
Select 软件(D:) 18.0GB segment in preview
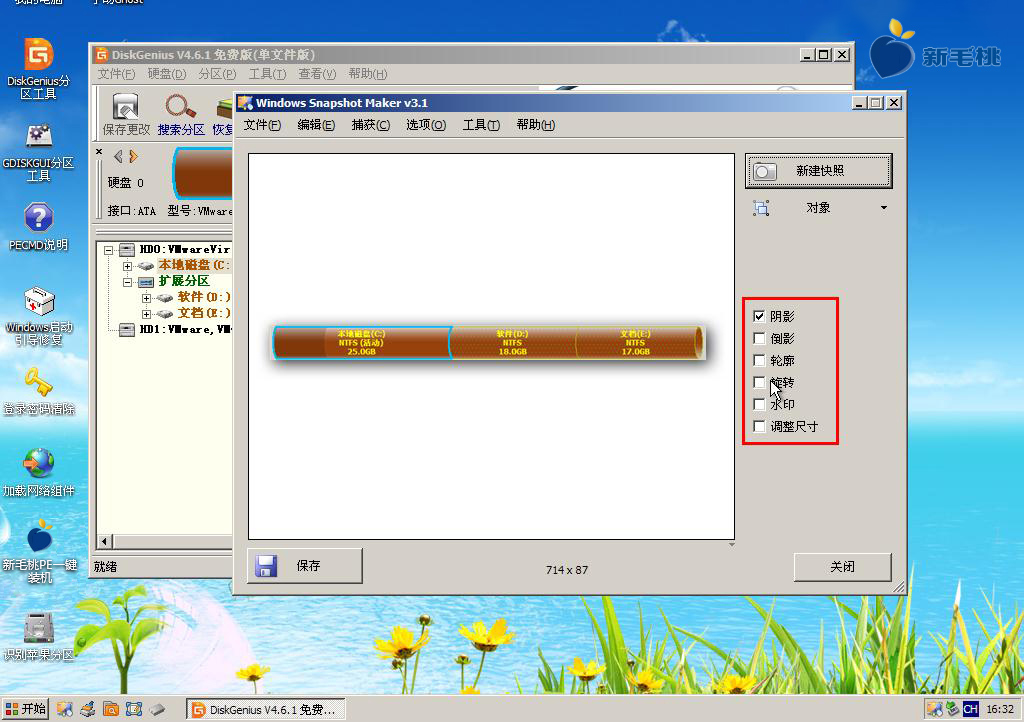point(513,343)
